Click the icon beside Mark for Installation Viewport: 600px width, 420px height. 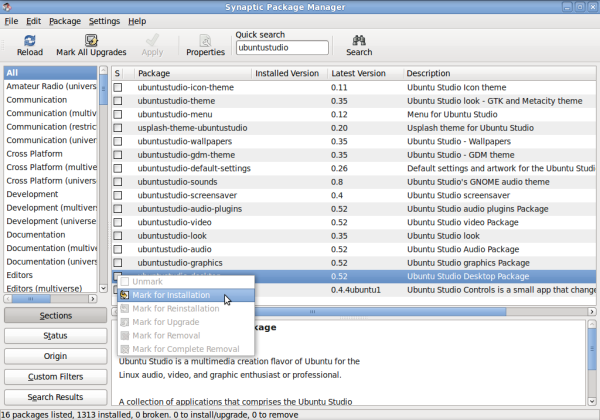[x=124, y=295]
